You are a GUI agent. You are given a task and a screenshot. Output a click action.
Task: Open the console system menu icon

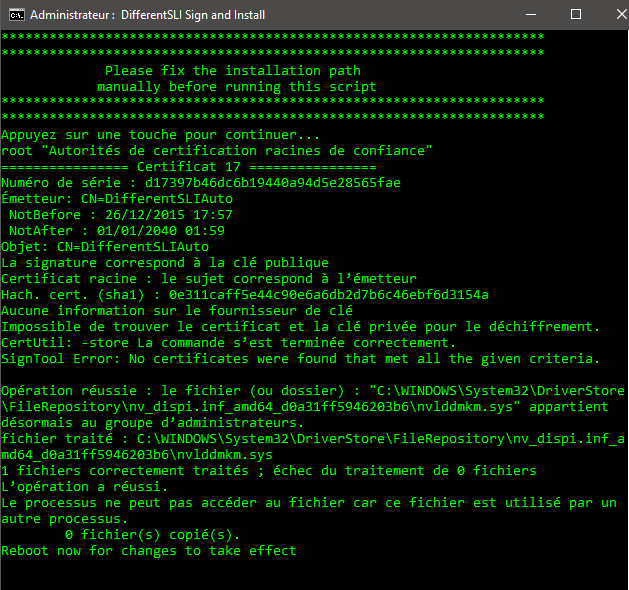click(x=17, y=15)
